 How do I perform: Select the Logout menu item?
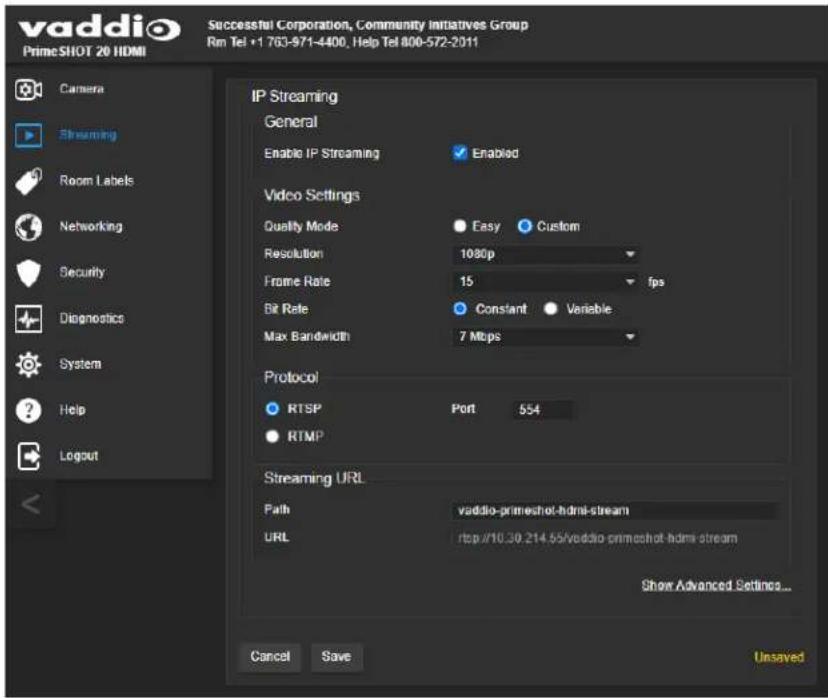point(79,456)
